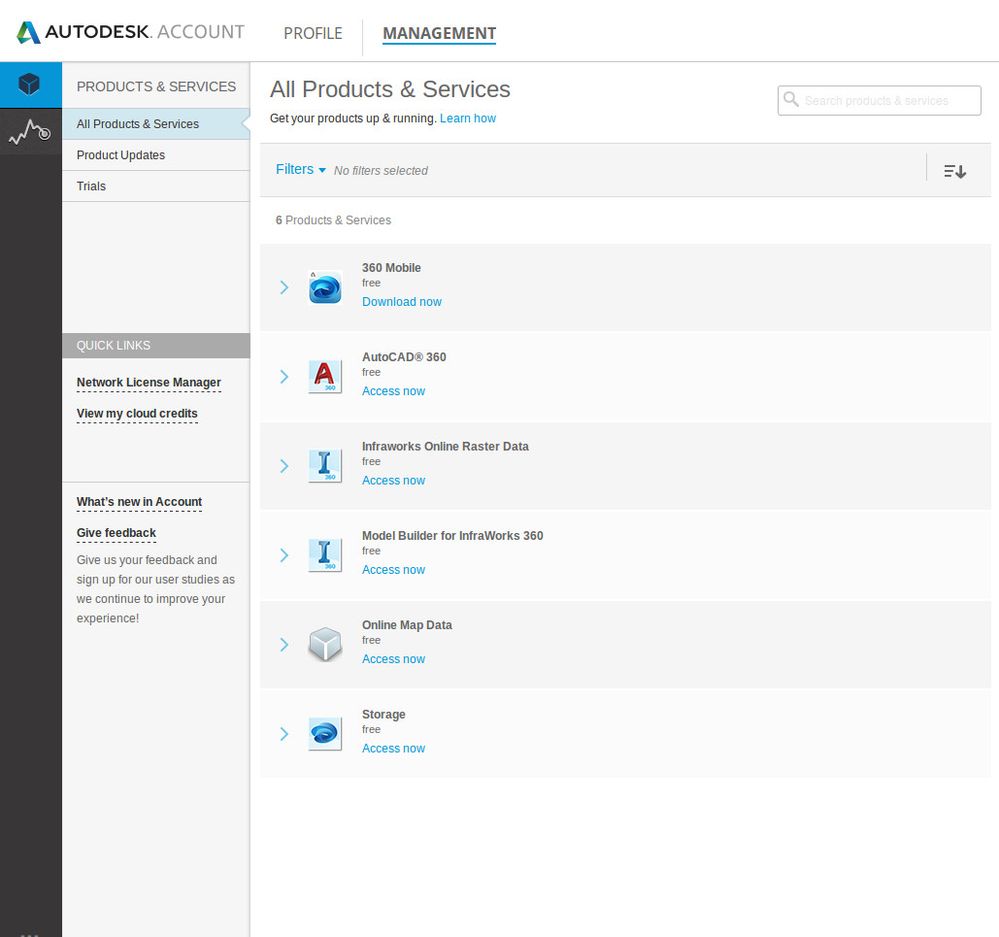Click the 6 Products & Services count

point(333,220)
